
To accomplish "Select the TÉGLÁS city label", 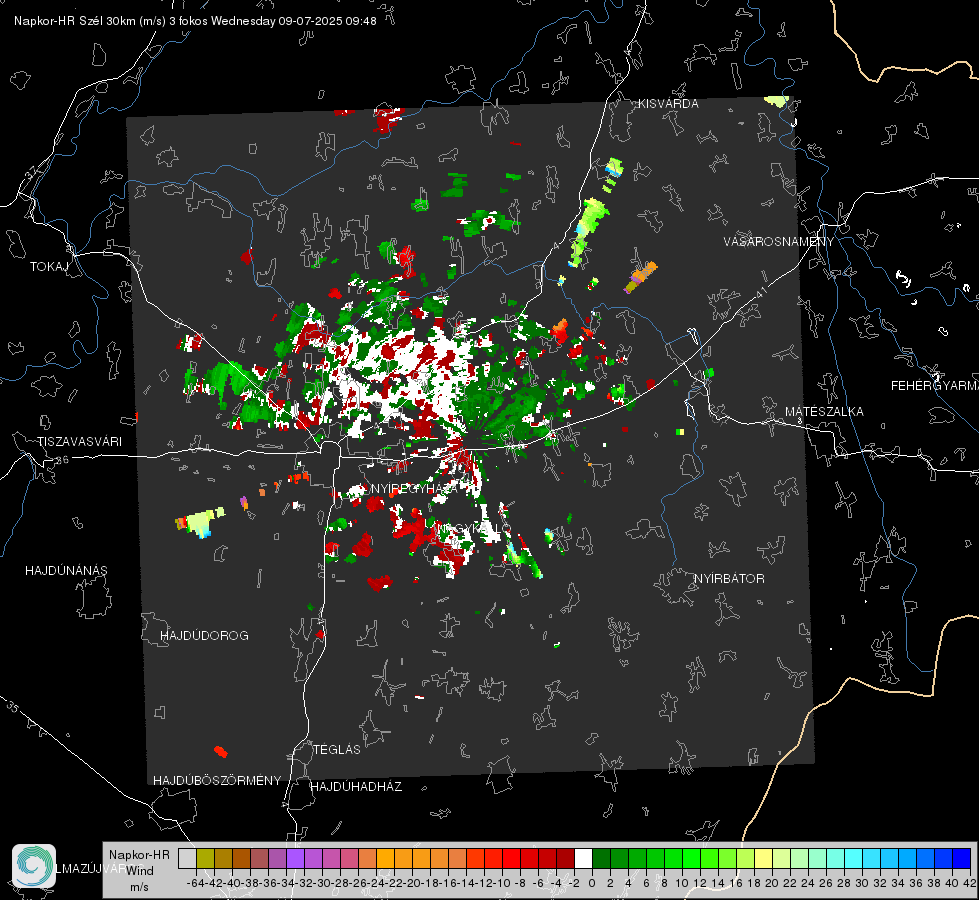I will coord(337,750).
